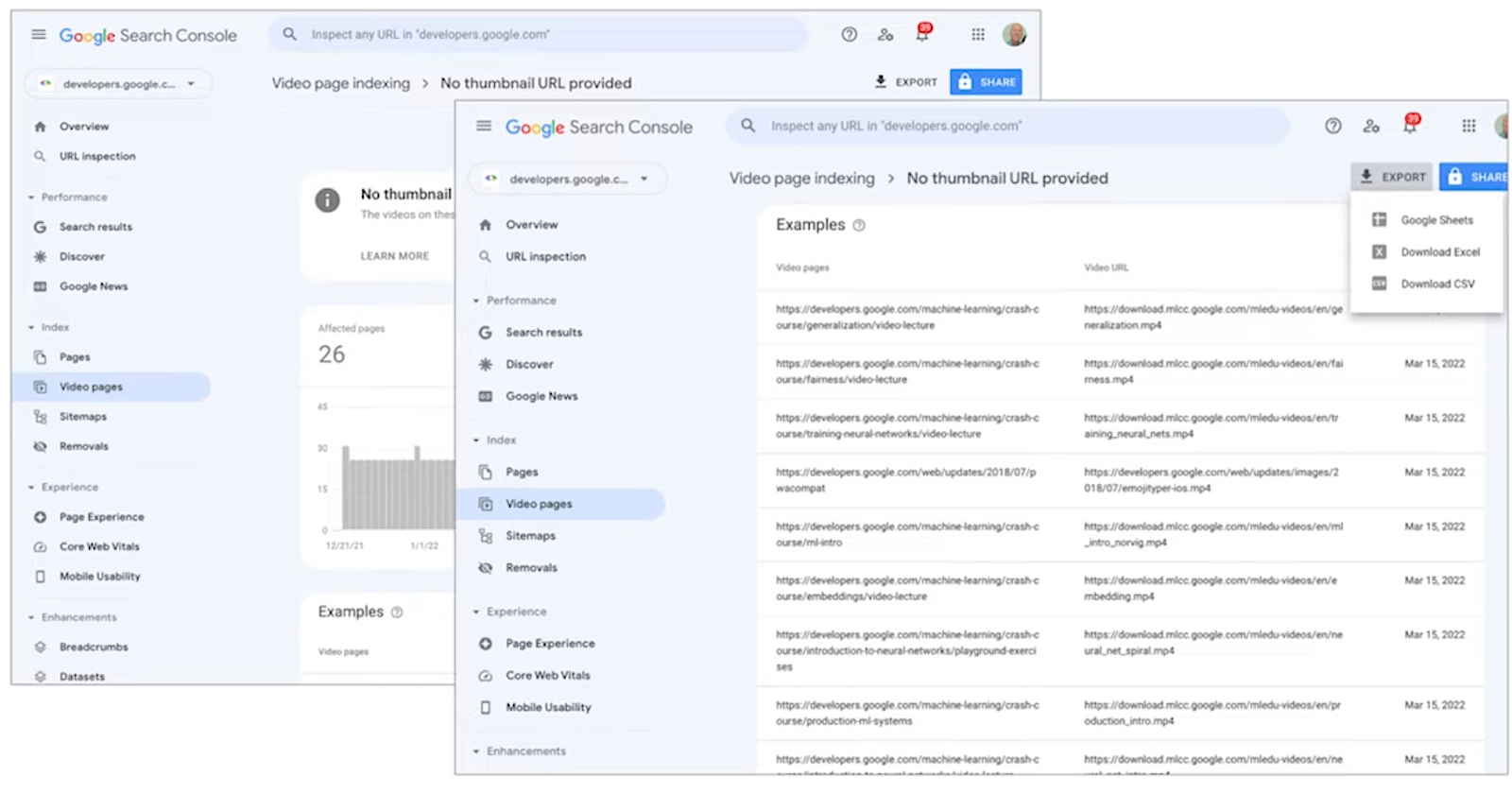Click LEARN MORE link in back window
This screenshot has height=794, width=1512.
(x=394, y=256)
